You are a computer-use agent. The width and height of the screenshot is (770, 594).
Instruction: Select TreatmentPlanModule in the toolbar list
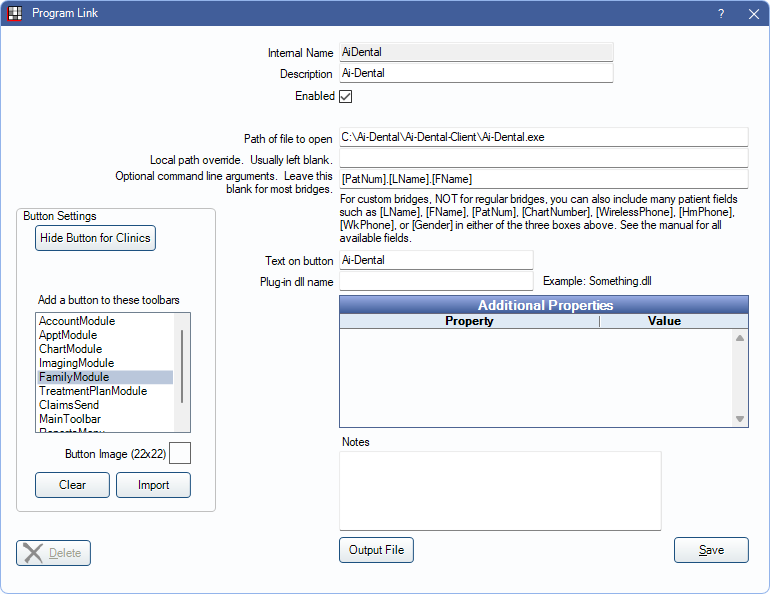tap(93, 391)
